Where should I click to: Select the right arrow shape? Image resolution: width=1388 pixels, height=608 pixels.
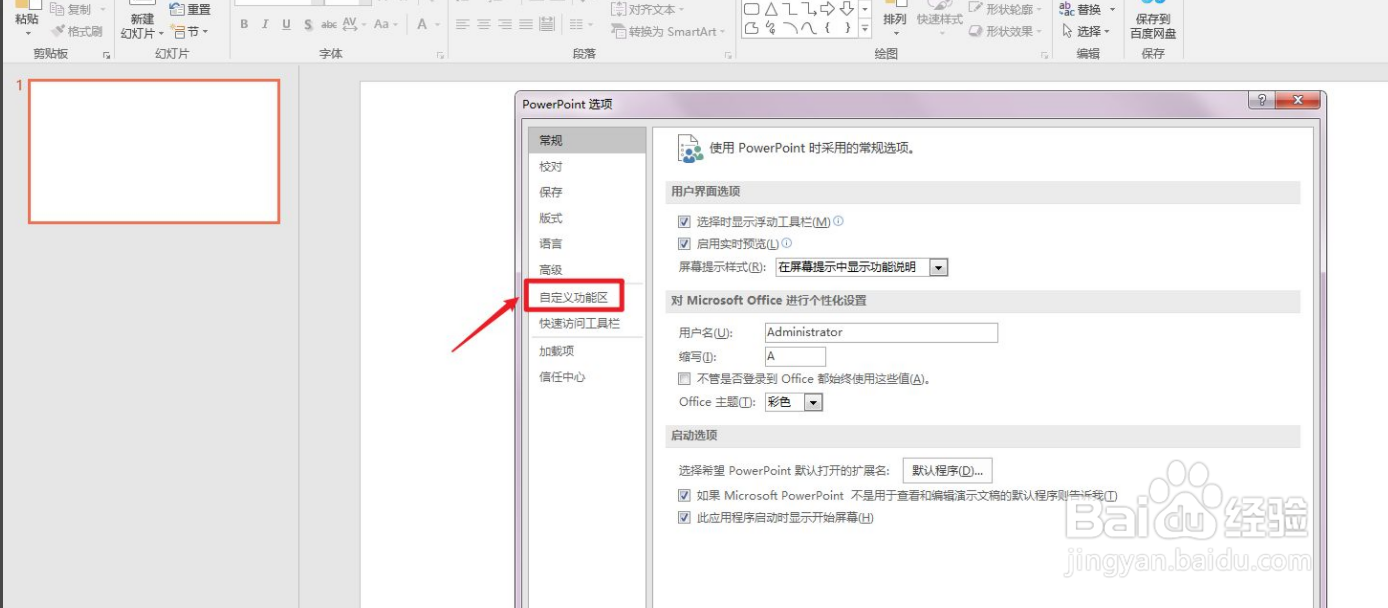[x=827, y=9]
